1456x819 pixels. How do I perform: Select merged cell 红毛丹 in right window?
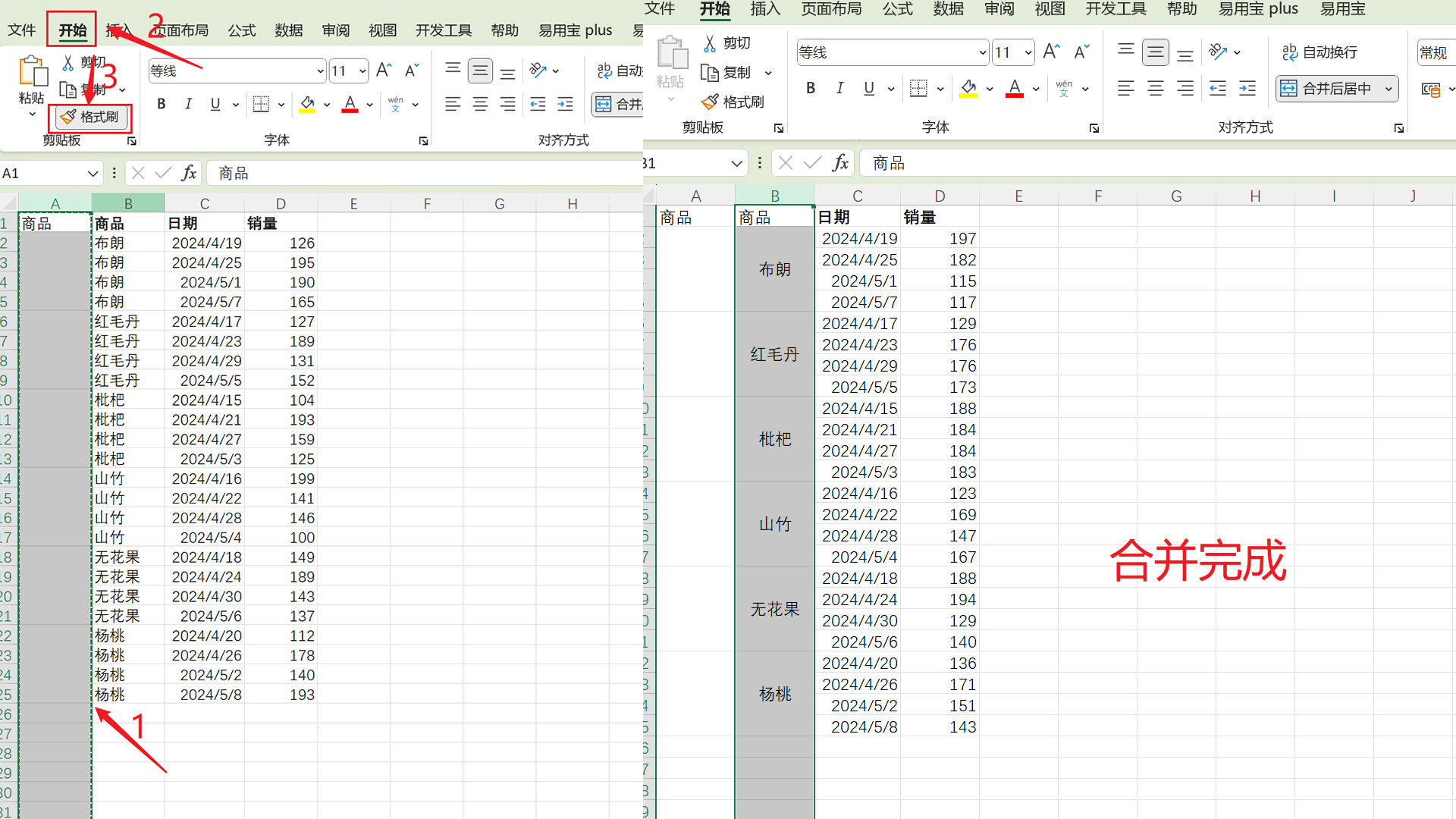coord(774,354)
